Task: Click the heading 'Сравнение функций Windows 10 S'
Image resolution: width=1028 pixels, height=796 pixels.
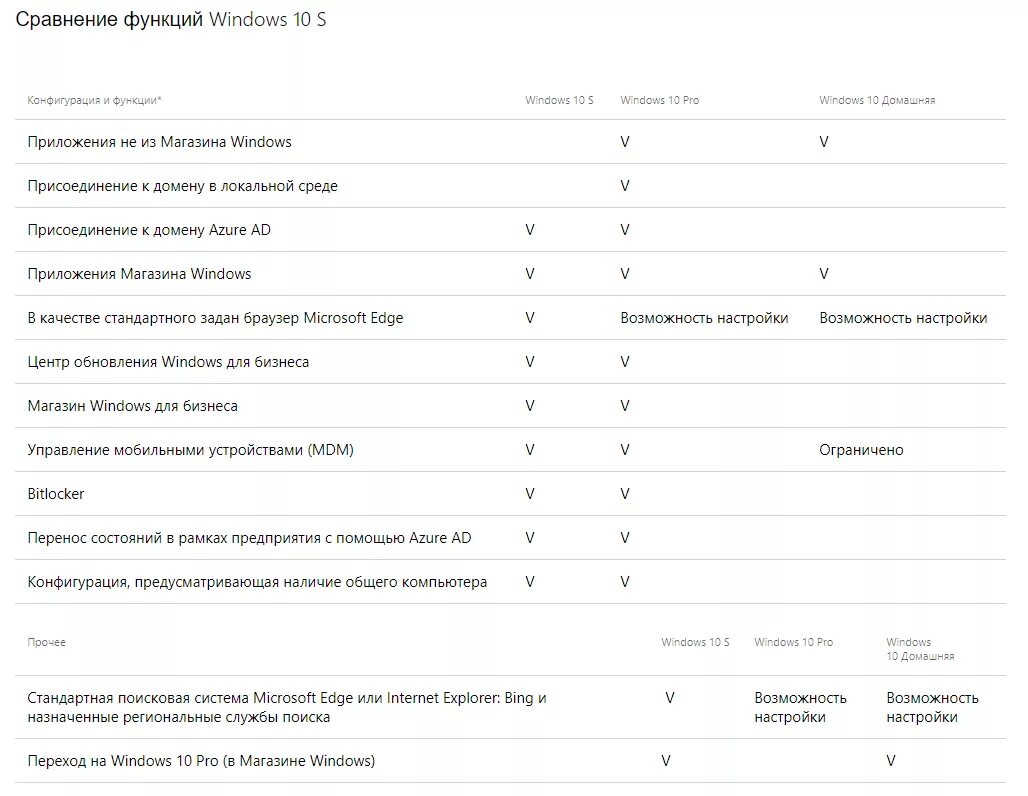Action: [x=170, y=20]
